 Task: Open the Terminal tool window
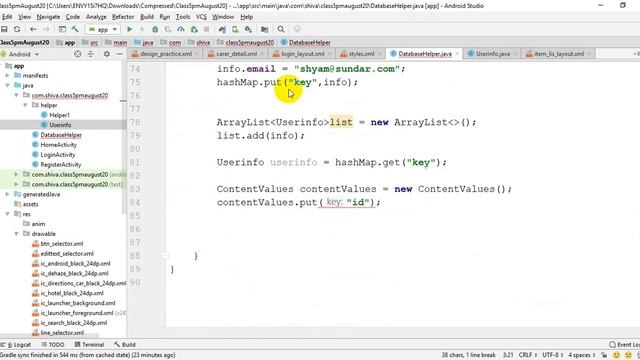(89, 344)
